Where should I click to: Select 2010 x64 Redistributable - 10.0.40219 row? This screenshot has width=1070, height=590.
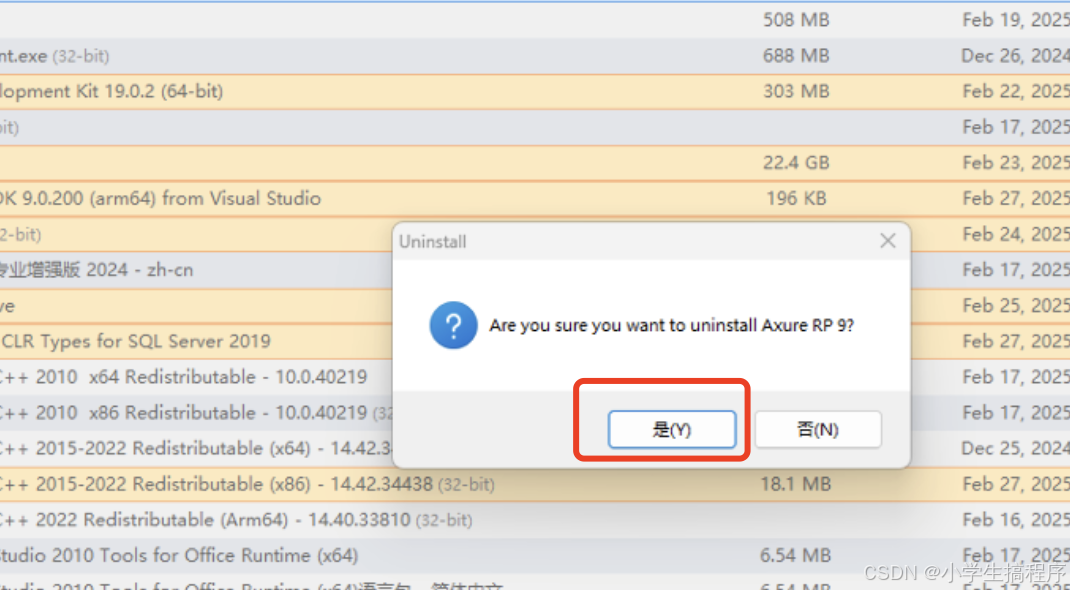point(197,377)
